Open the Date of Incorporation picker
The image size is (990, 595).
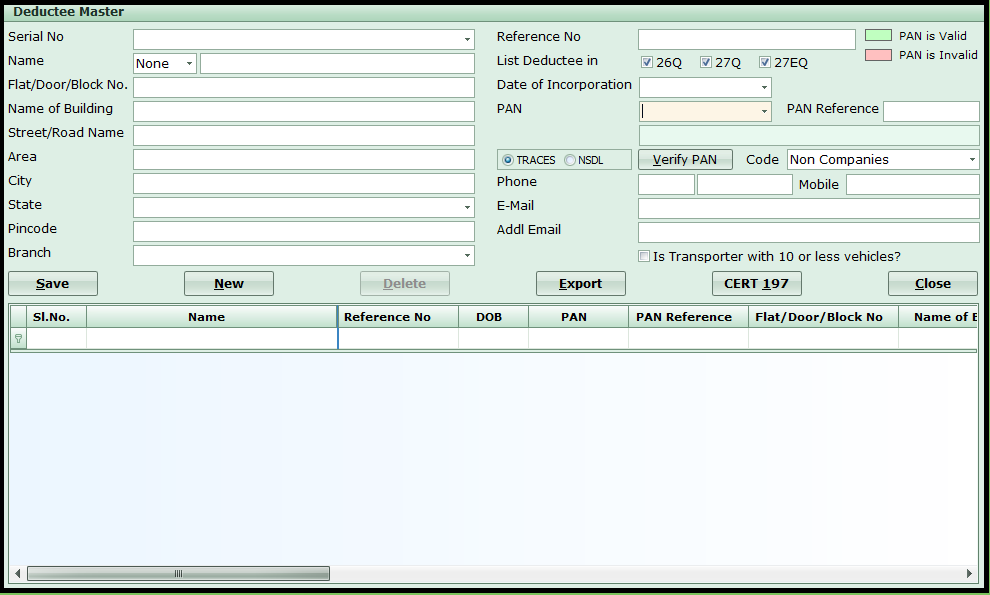[764, 87]
